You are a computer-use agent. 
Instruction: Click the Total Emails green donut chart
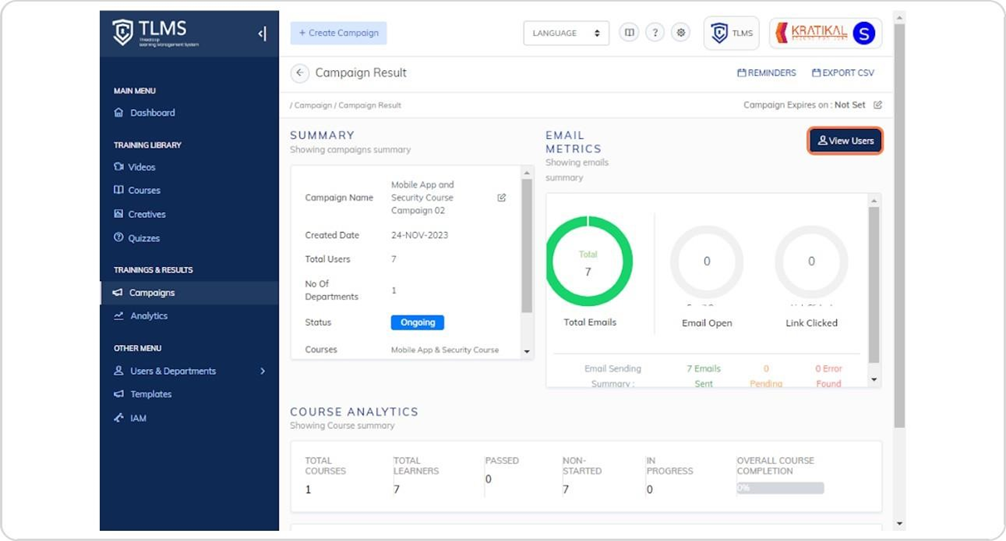coord(588,261)
